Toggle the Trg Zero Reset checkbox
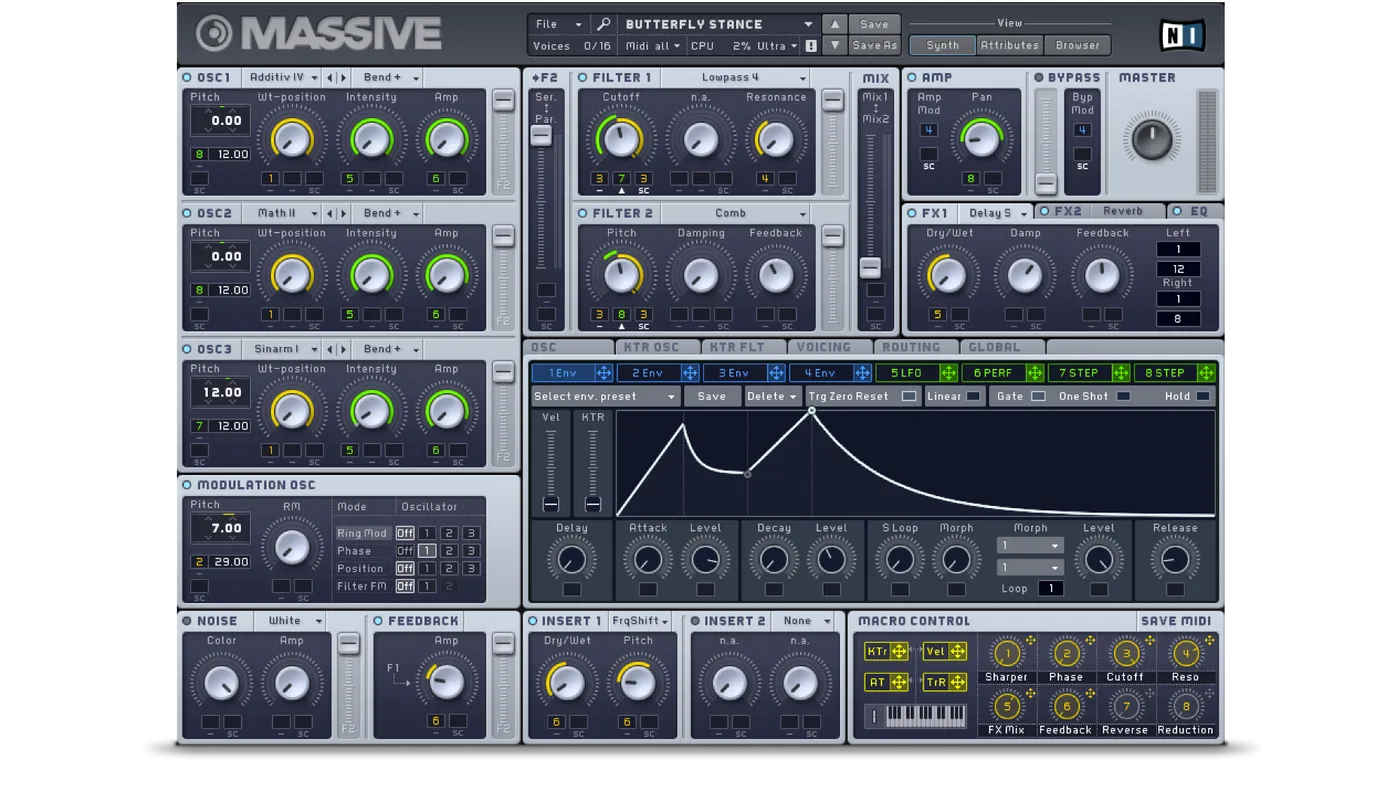Screen dimensions: 1400x798 (908, 396)
